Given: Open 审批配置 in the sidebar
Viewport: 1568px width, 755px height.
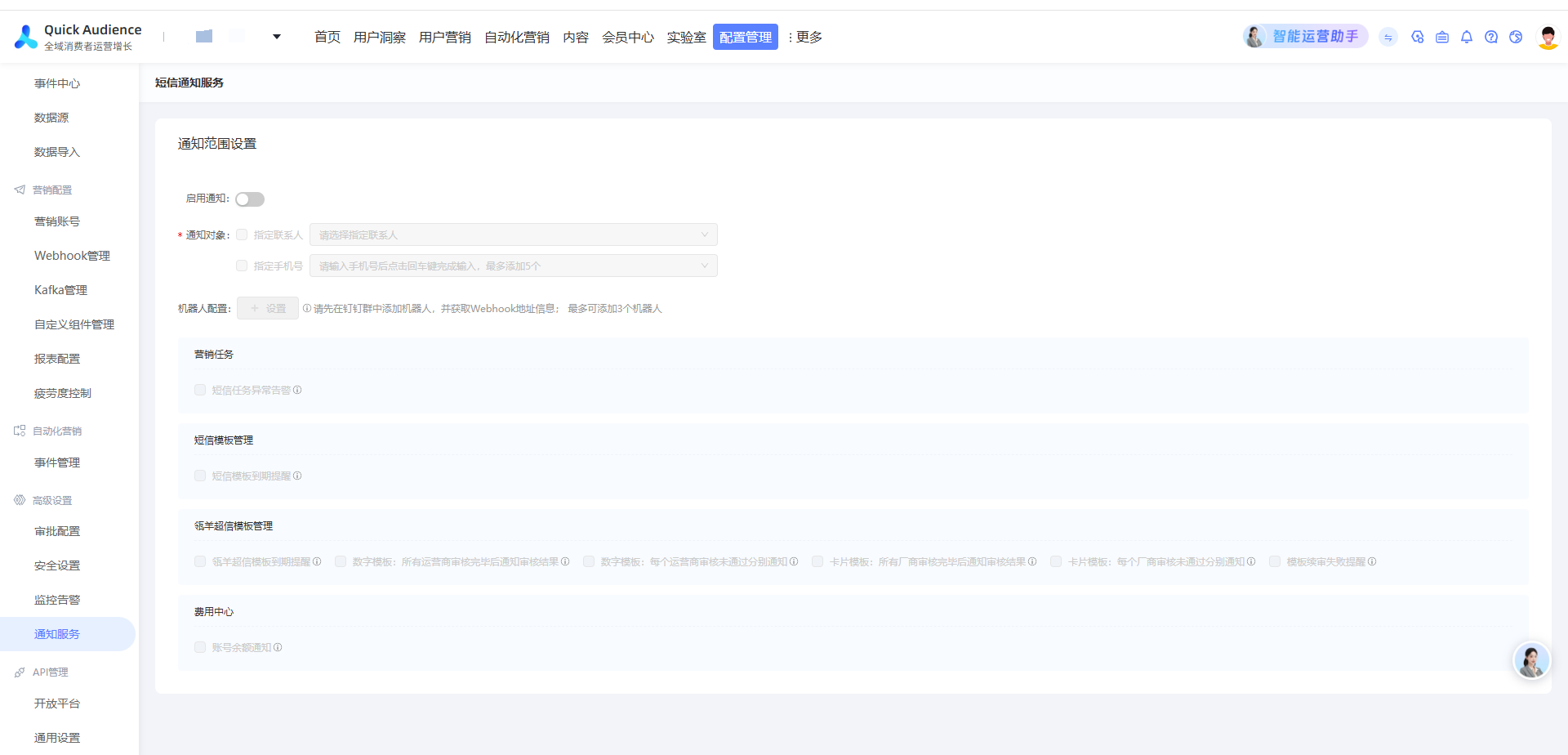Looking at the screenshot, I should (x=57, y=531).
